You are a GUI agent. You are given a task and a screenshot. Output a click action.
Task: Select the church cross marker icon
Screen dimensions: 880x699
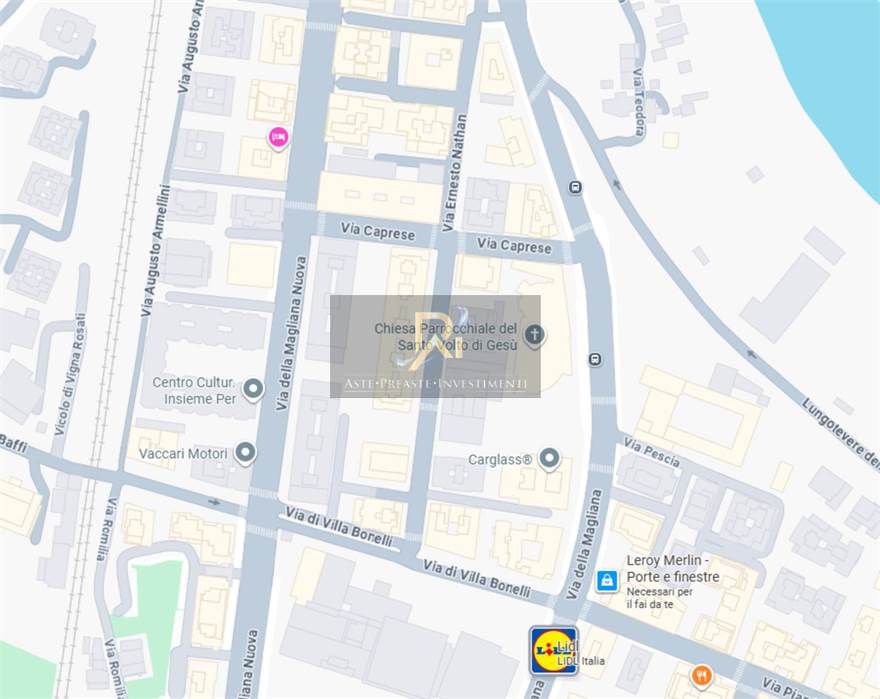tap(534, 336)
